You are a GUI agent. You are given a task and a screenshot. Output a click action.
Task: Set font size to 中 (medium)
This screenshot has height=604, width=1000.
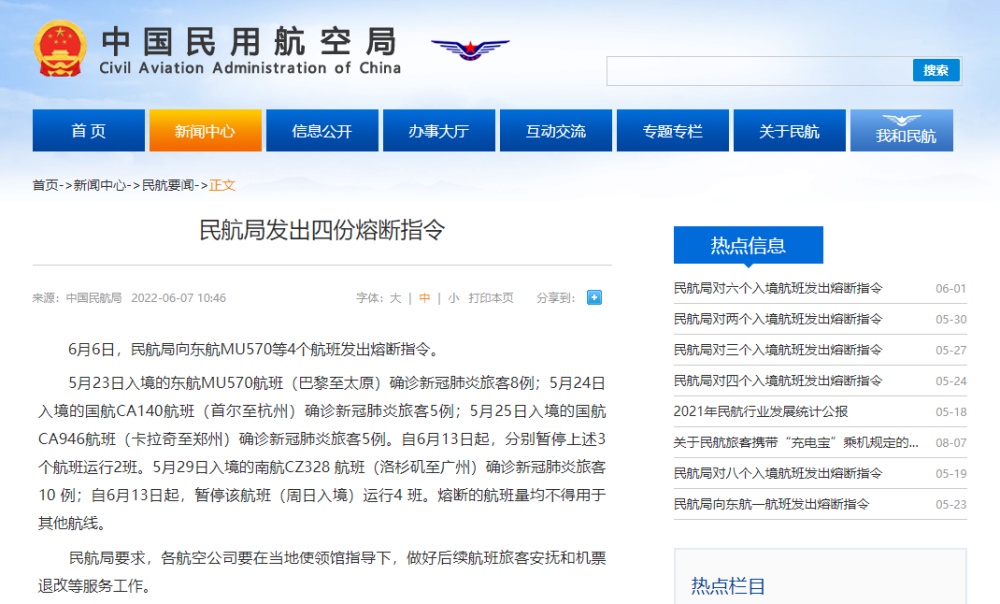(425, 298)
